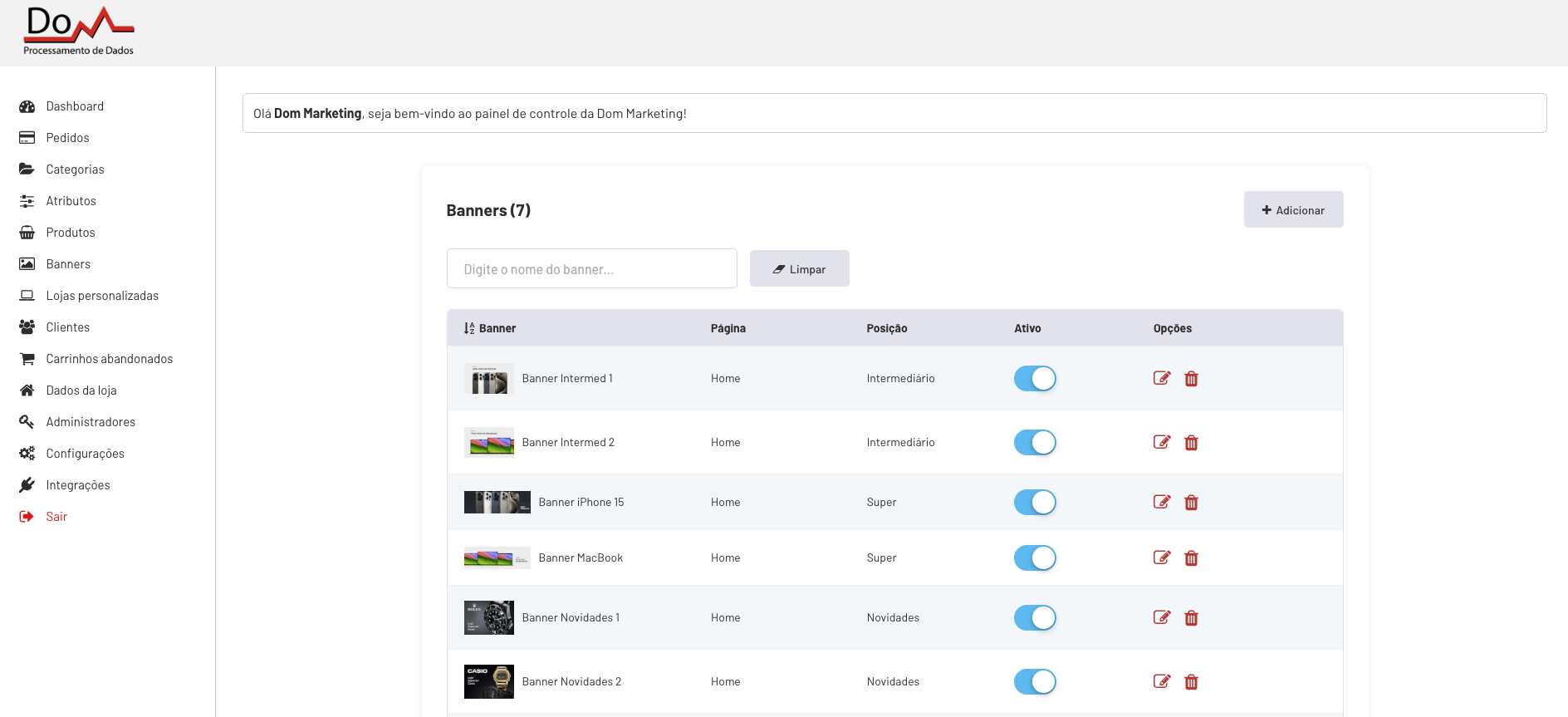Open the Integrações sidebar item
Image resolution: width=1568 pixels, height=717 pixels.
click(77, 485)
